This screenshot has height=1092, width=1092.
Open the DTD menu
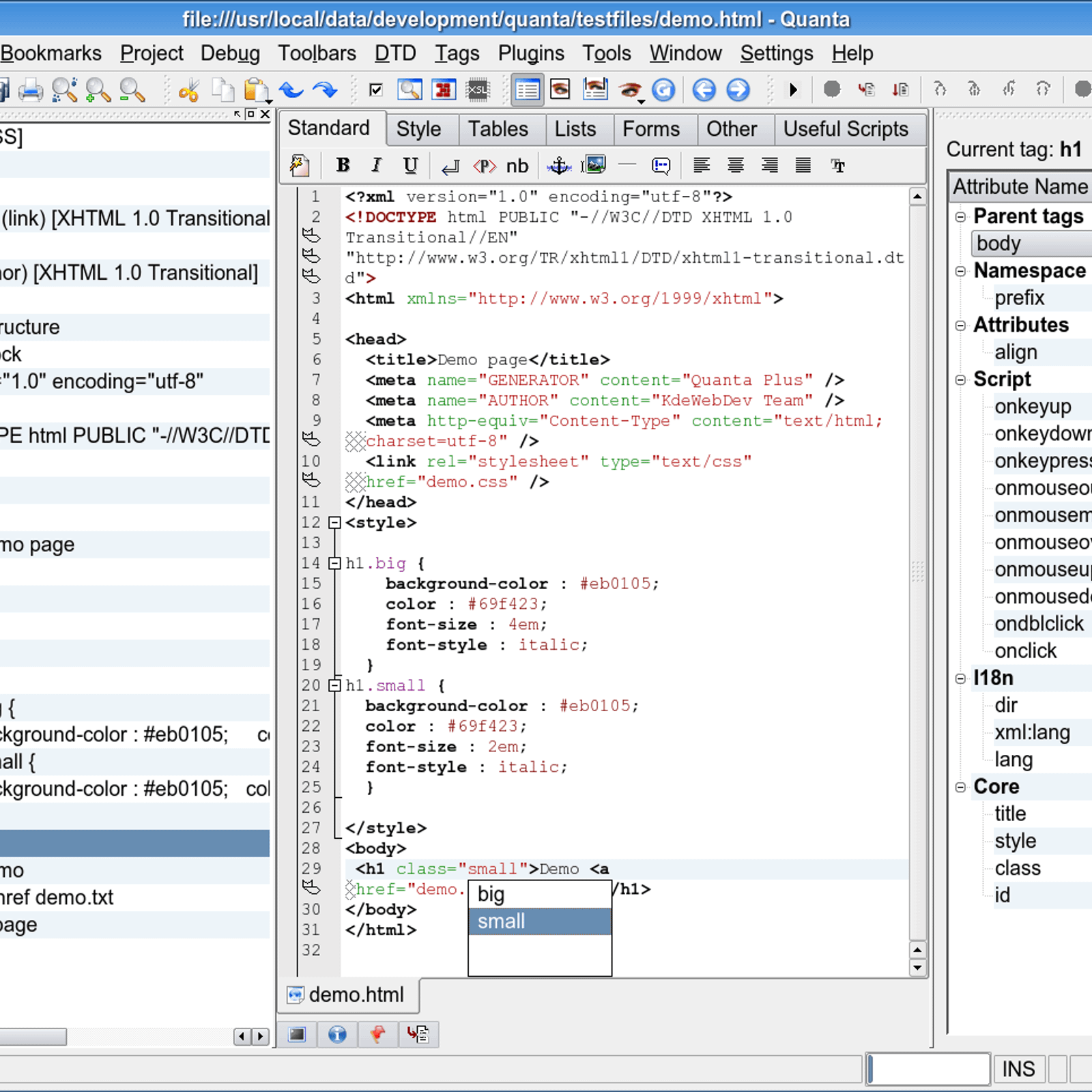click(x=395, y=53)
